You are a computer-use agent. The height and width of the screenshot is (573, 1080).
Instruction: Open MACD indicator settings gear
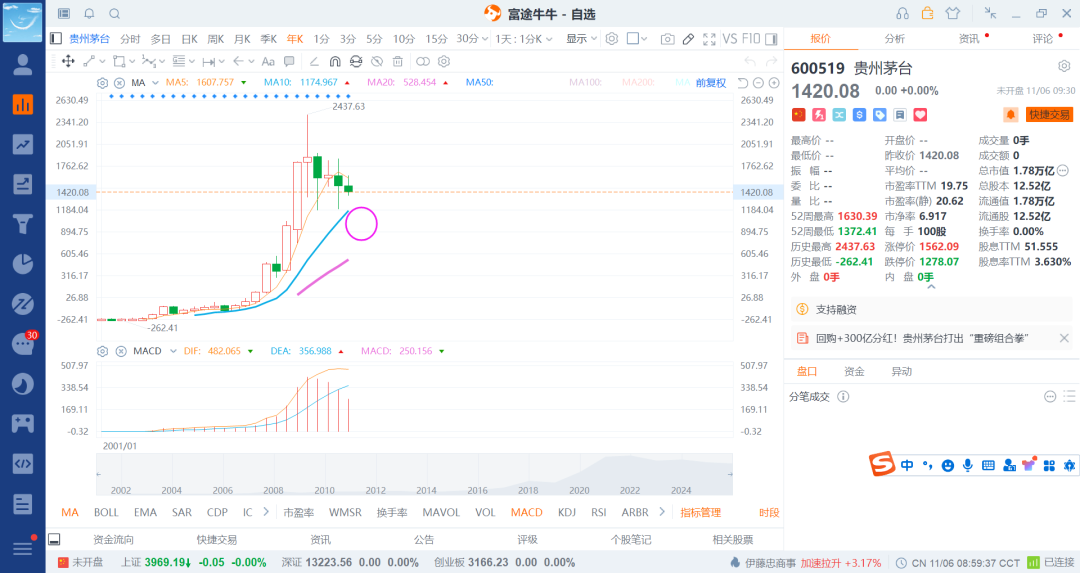[103, 351]
